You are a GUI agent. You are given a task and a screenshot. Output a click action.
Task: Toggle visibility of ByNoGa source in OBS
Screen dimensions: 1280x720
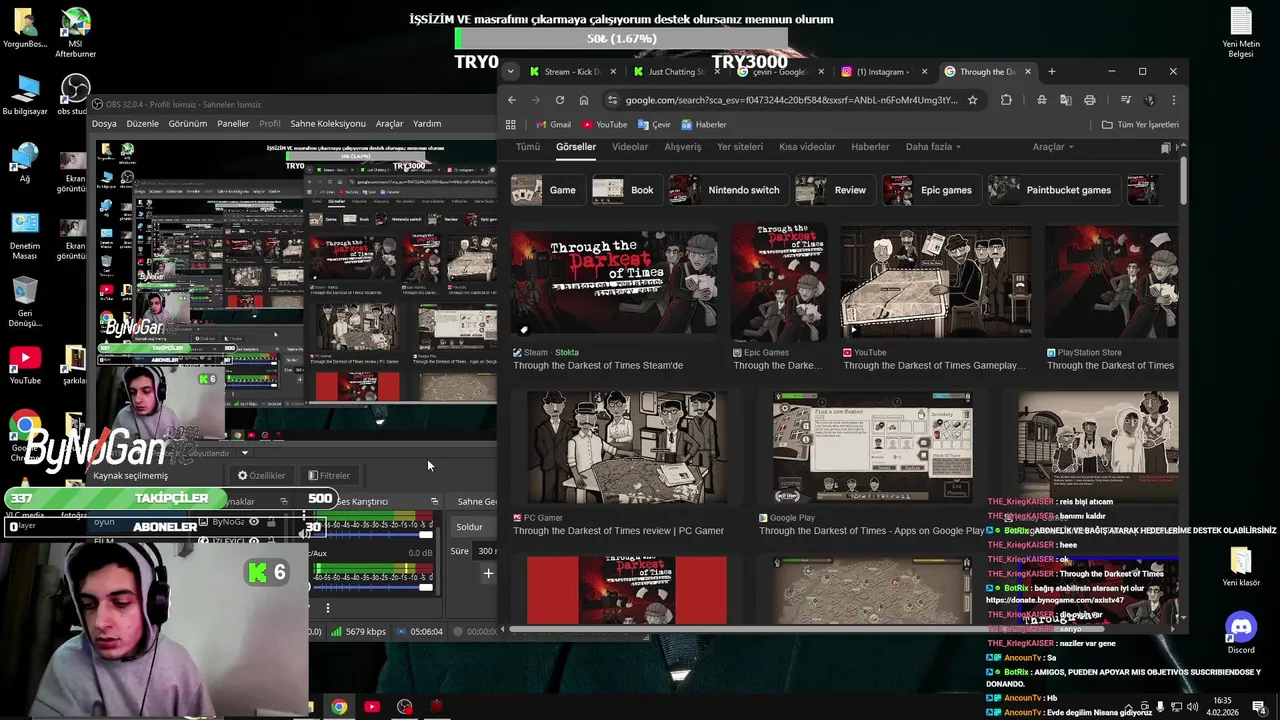254,522
